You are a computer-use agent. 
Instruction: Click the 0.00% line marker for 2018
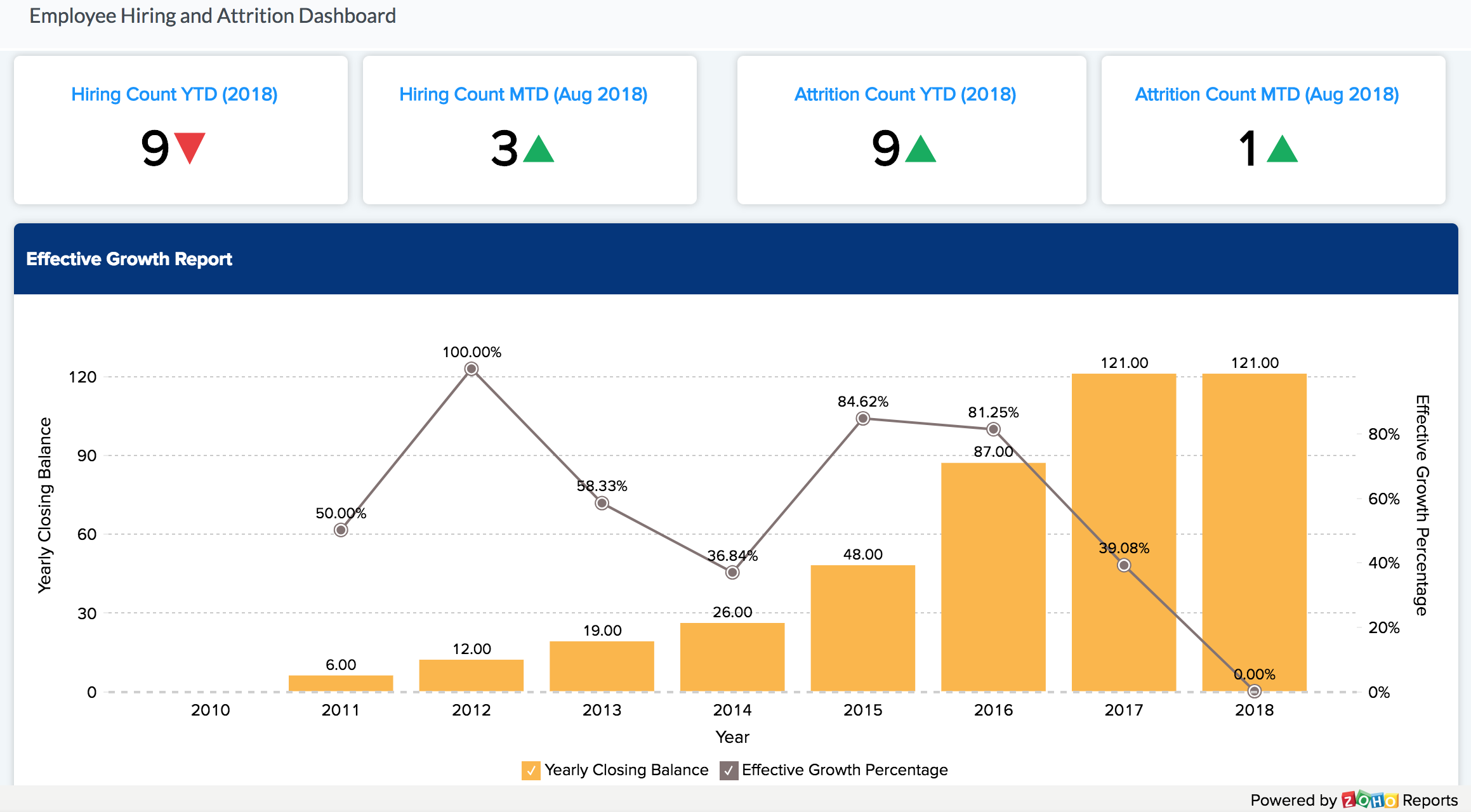1254,691
